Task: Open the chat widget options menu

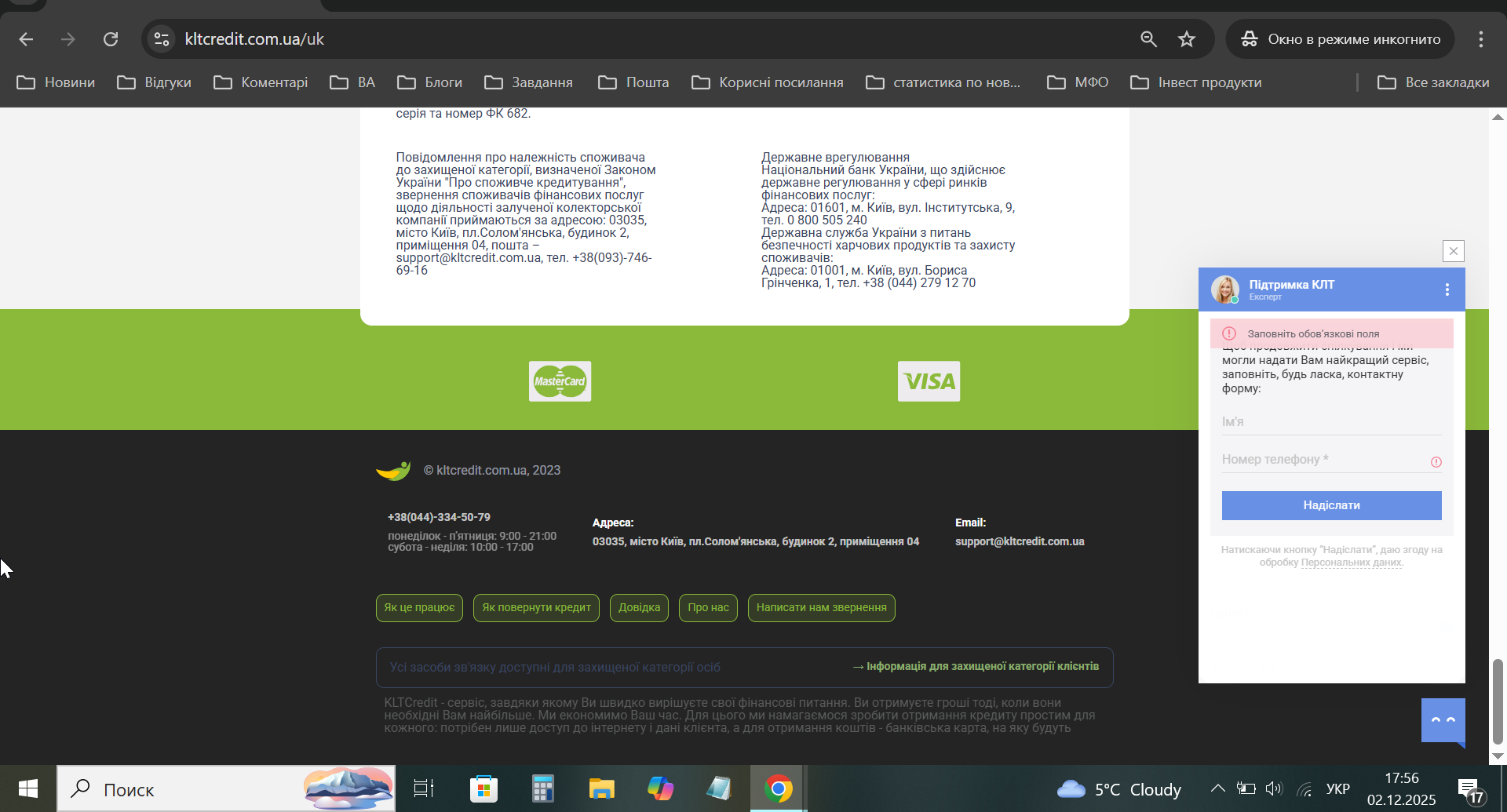Action: (1447, 289)
